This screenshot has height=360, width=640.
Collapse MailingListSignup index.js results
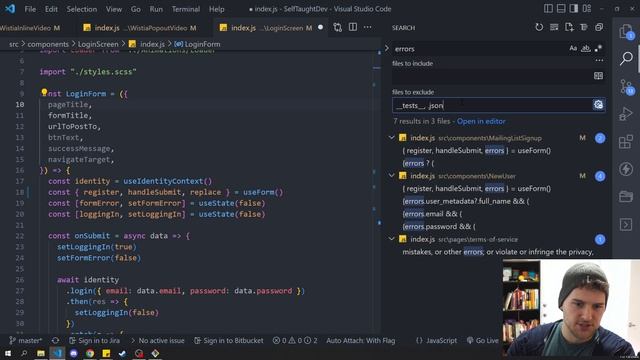pyautogui.click(x=391, y=138)
